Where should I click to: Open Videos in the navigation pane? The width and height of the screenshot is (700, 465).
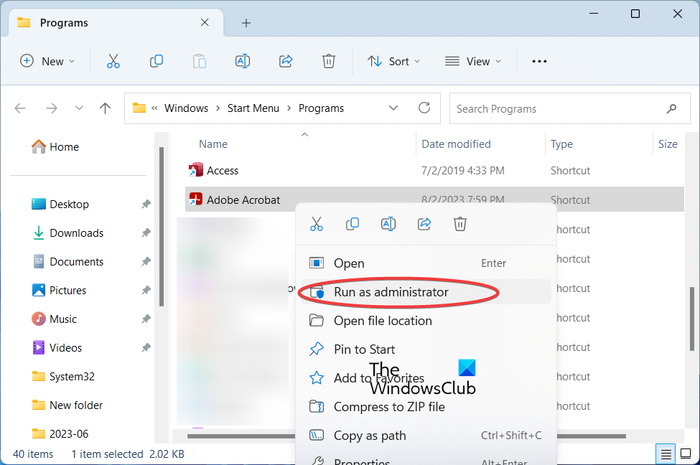click(57, 348)
